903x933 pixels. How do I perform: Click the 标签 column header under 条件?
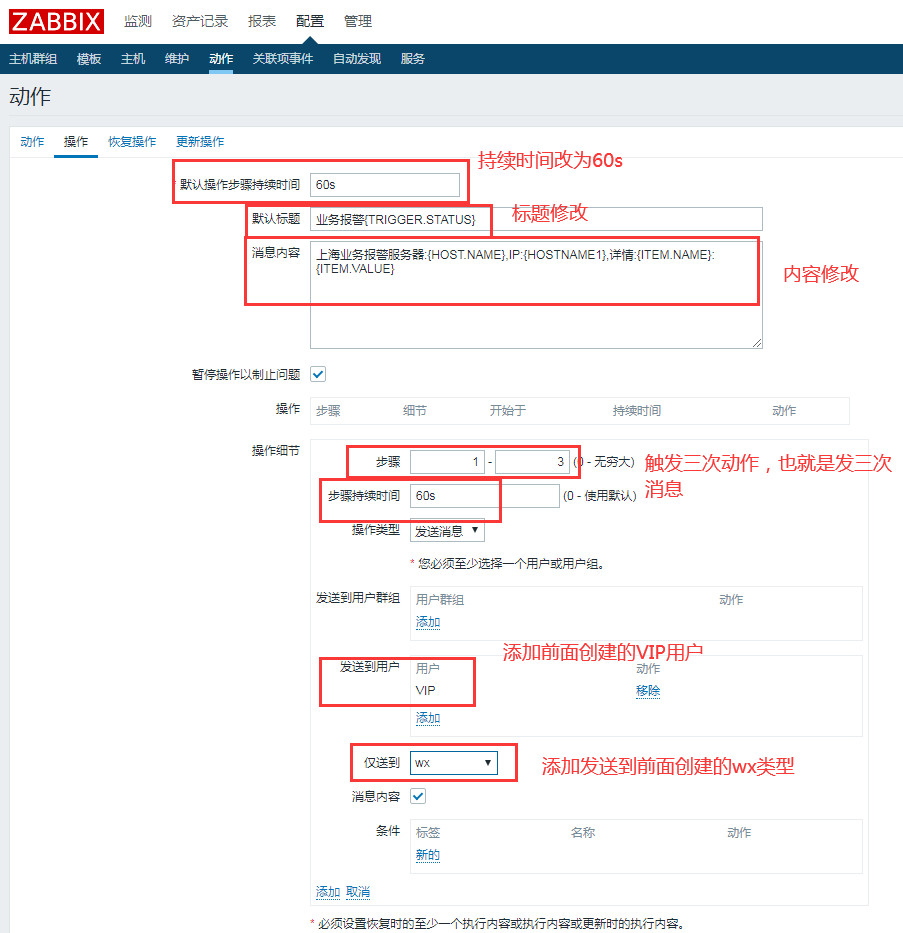(428, 832)
